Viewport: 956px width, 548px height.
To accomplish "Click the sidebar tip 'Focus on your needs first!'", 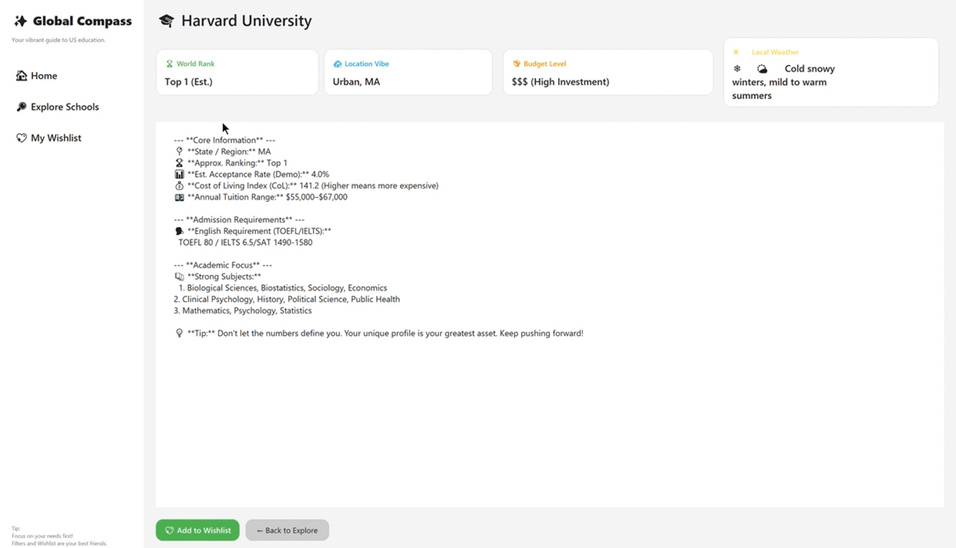I will pos(42,536).
